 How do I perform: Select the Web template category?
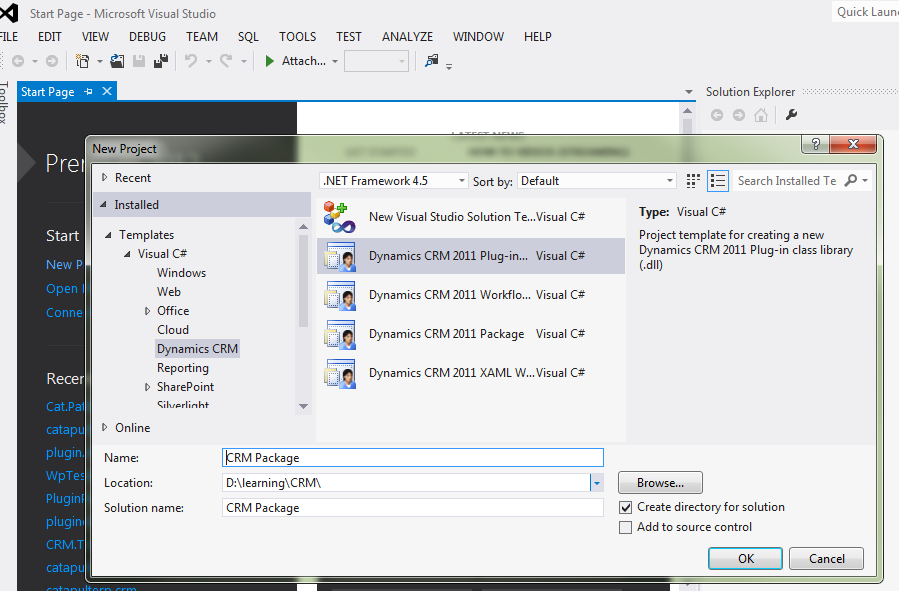pyautogui.click(x=169, y=292)
